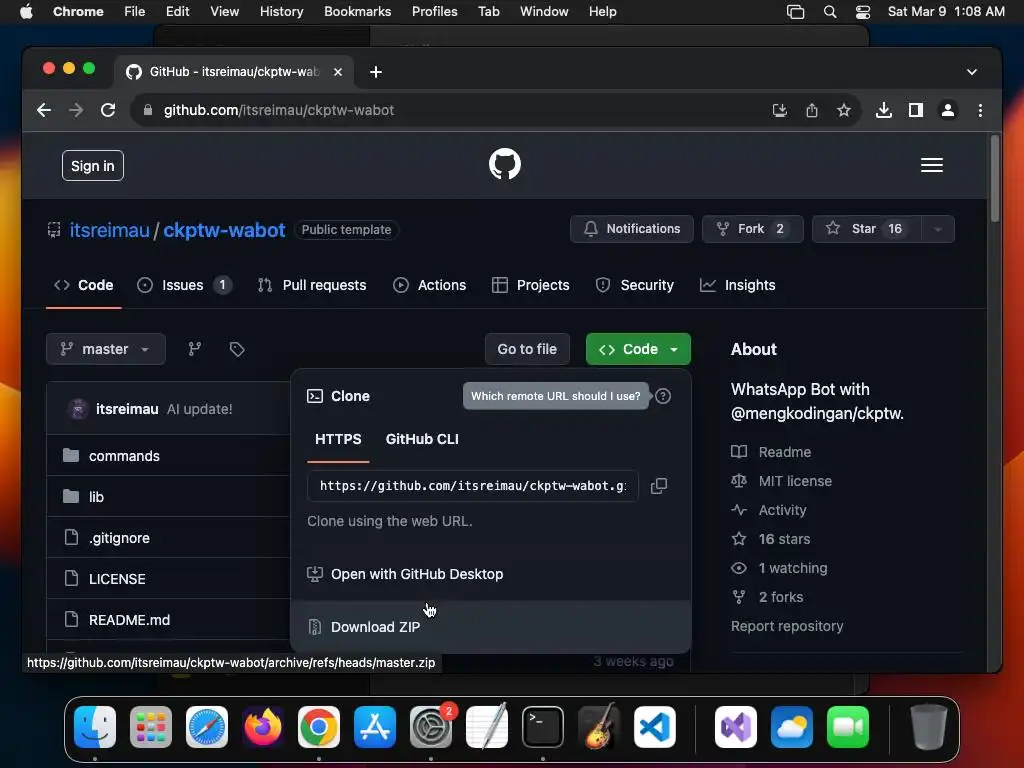Image resolution: width=1024 pixels, height=768 pixels.
Task: Fork the repository with the Fork button
Action: coord(752,229)
